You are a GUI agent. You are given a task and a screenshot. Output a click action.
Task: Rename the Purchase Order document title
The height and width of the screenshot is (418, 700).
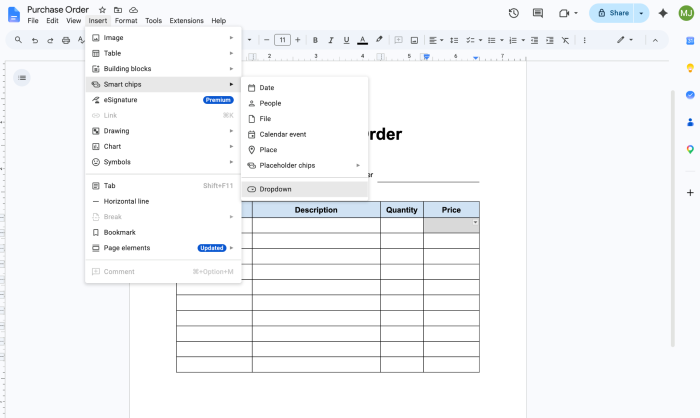[x=58, y=9]
